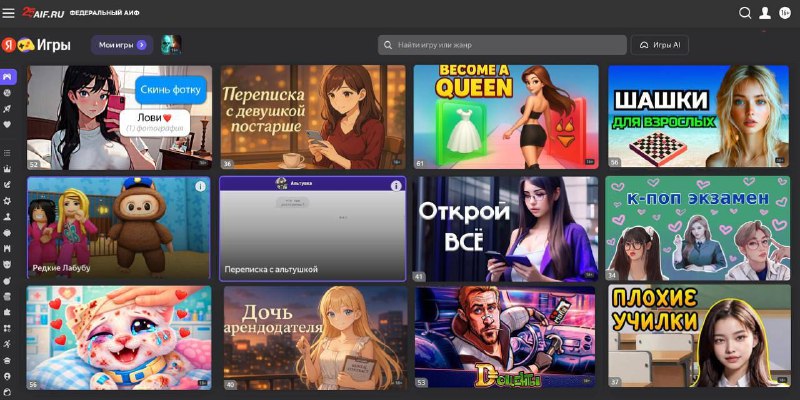The image size is (800, 400).
Task: Open the hamburger menu at top left
Action: (8, 13)
